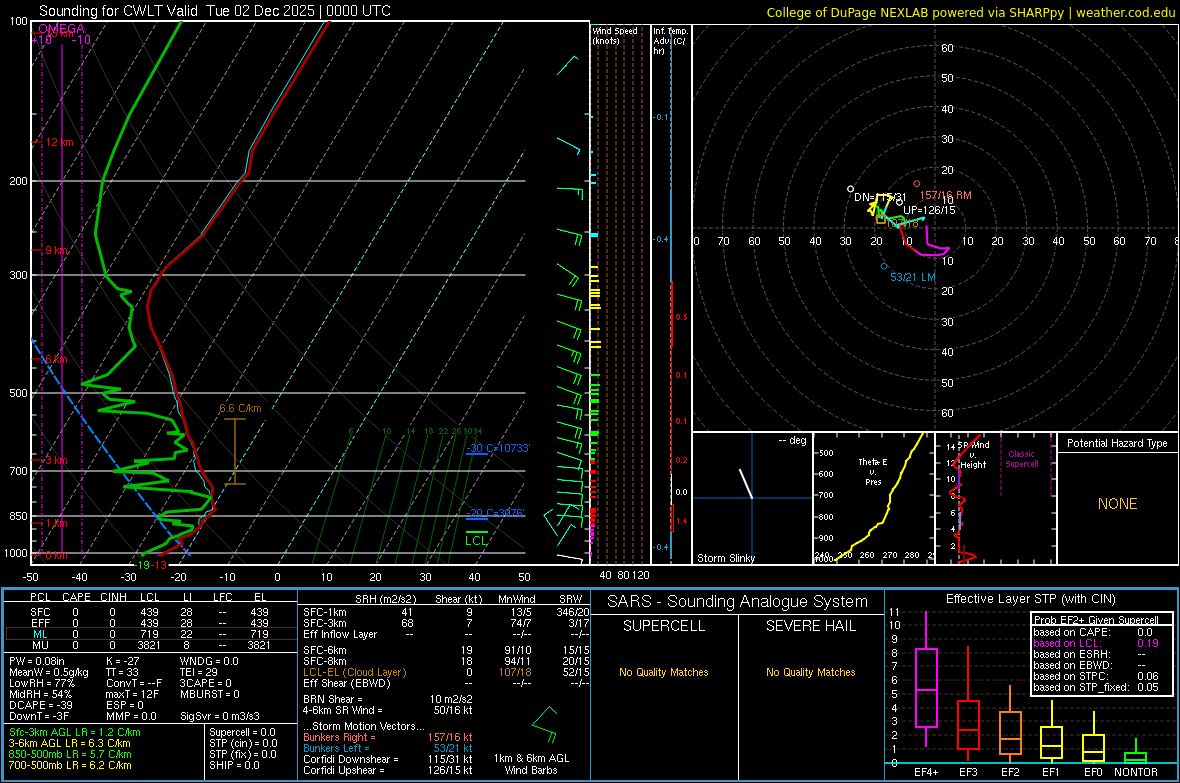
Task: Click the "Potential Hazard Type" header
Action: [1117, 443]
